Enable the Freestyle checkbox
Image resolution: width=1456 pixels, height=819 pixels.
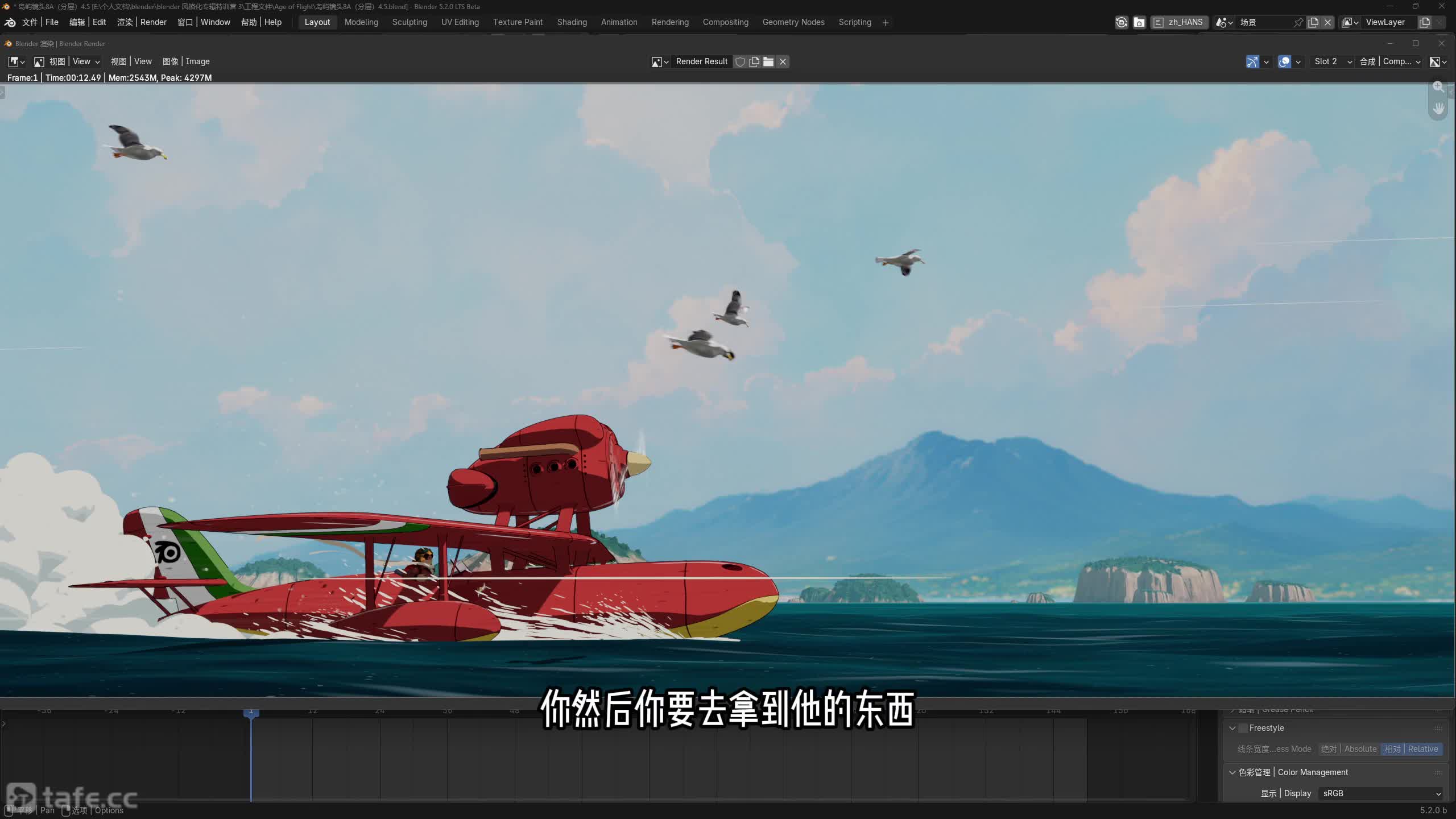(x=1243, y=728)
